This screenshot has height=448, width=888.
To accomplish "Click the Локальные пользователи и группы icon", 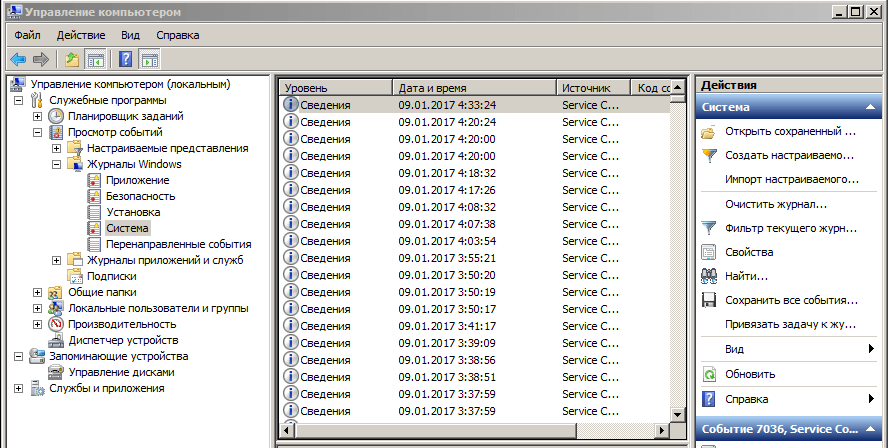I will point(56,308).
